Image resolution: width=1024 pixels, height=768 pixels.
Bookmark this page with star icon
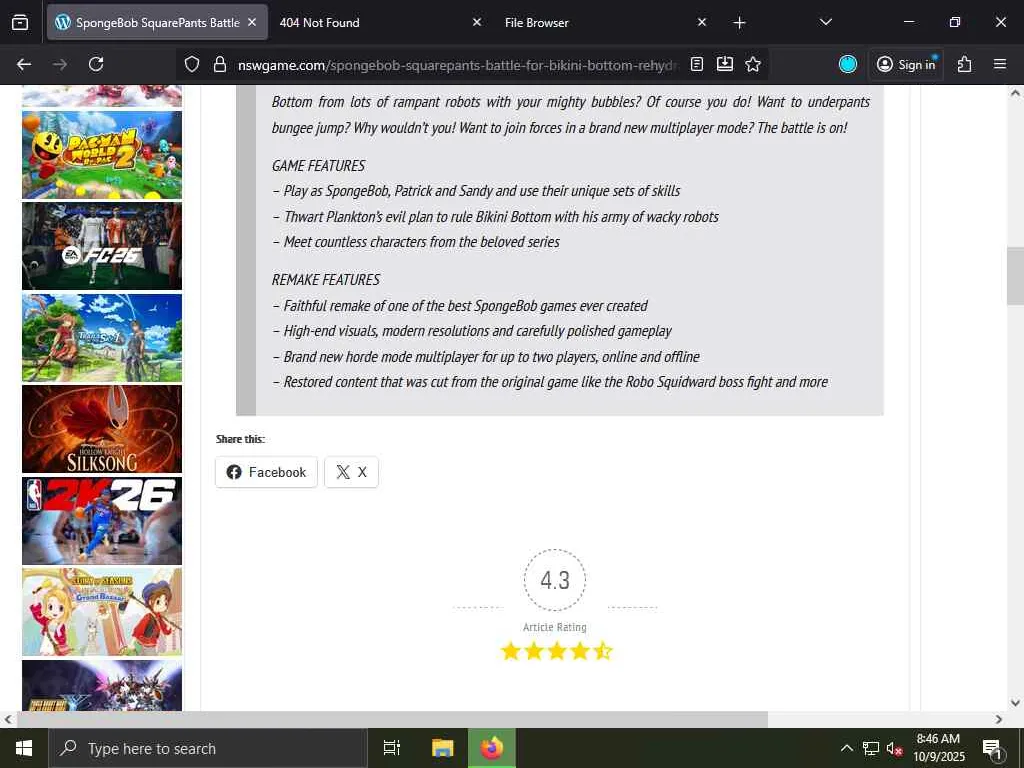pos(753,64)
